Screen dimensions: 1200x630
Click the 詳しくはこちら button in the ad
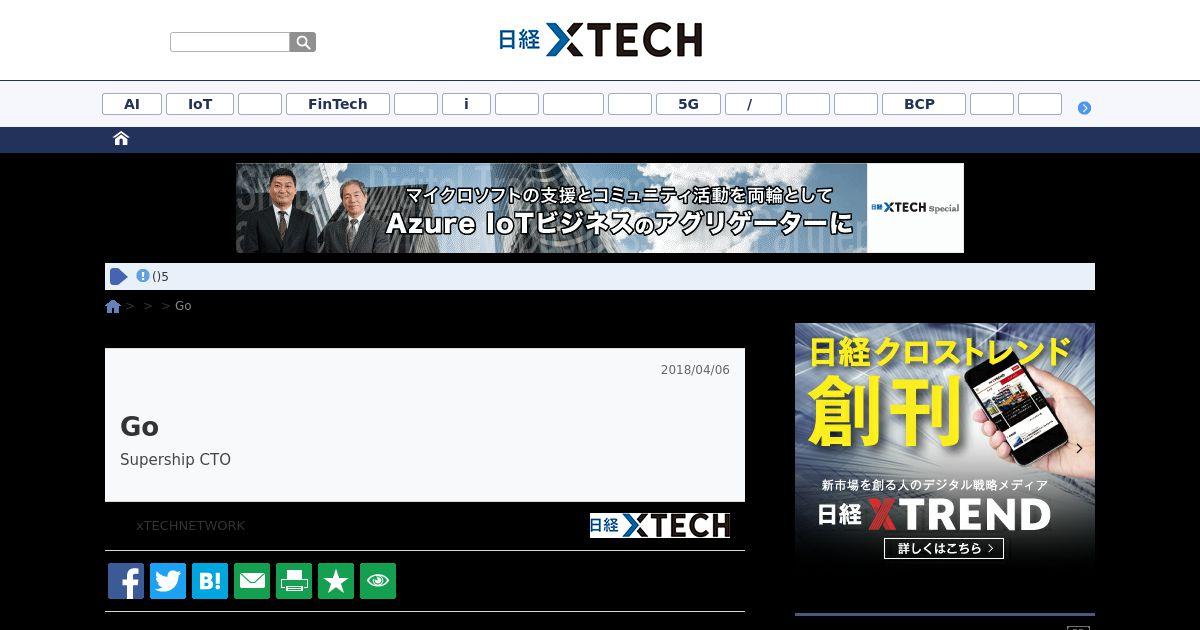tap(944, 548)
